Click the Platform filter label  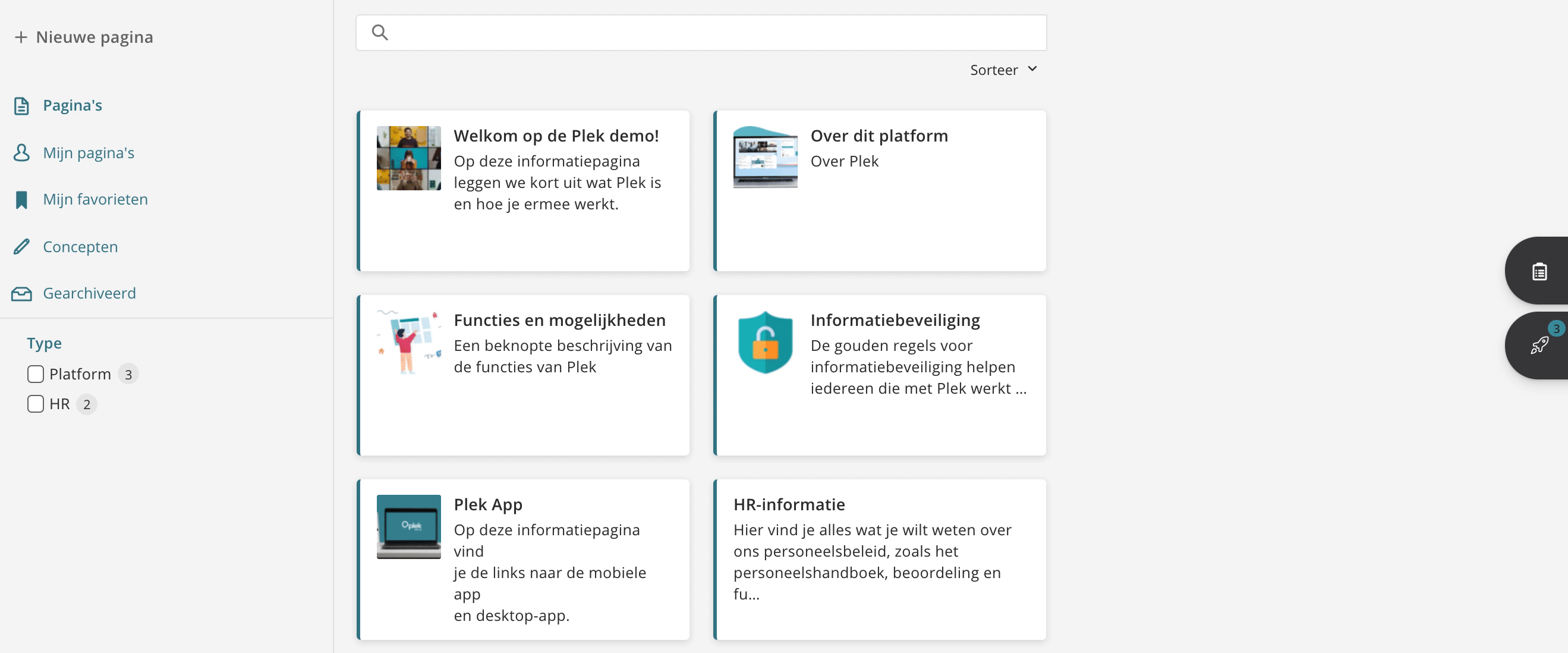tap(80, 374)
